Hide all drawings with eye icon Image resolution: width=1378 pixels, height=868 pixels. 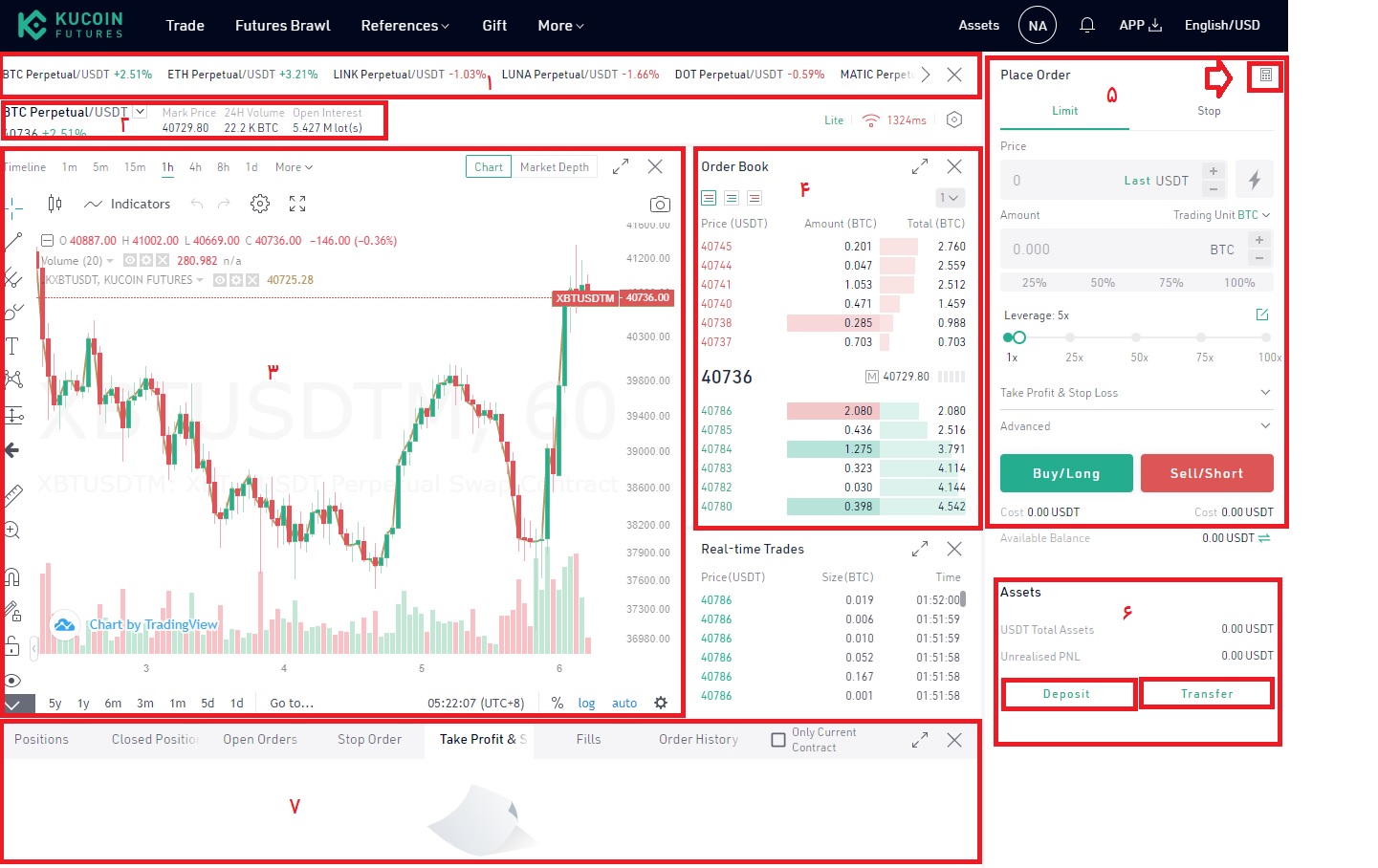(12, 681)
